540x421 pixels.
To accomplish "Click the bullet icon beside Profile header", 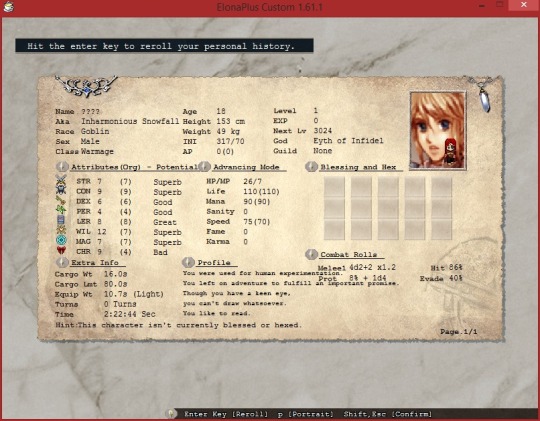I will coord(188,262).
